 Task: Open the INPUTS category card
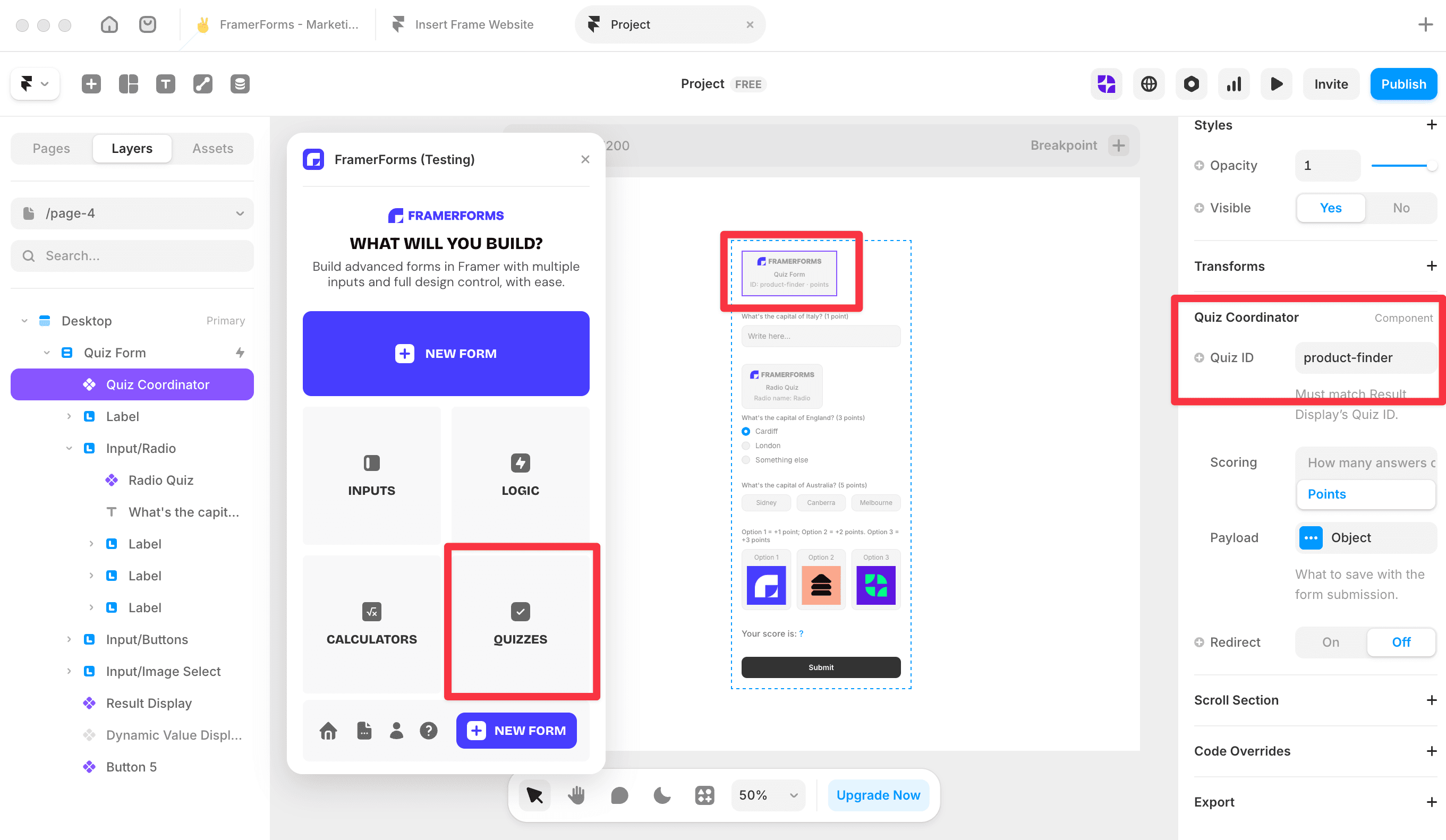[x=371, y=475]
